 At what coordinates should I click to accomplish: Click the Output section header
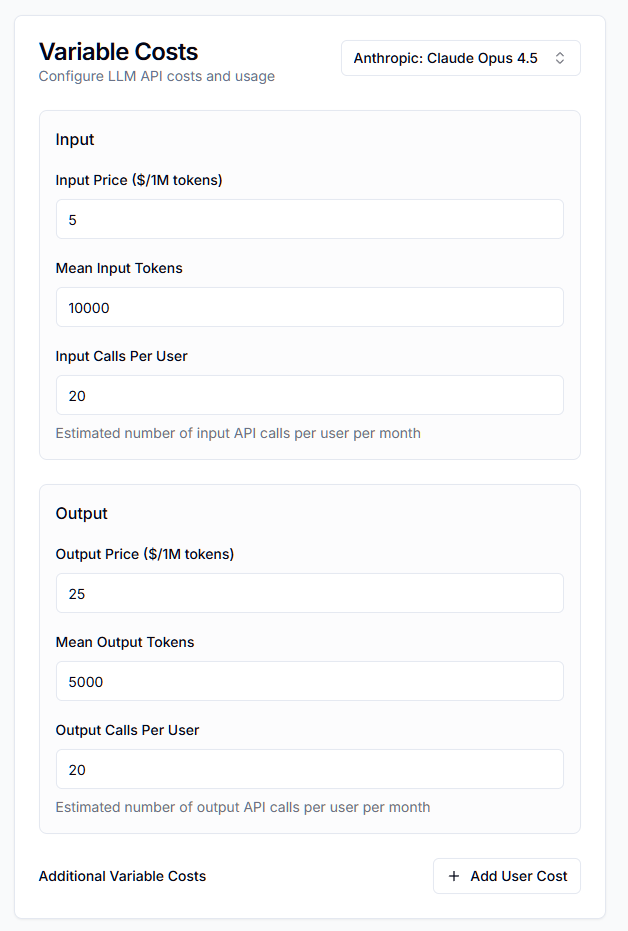point(81,513)
